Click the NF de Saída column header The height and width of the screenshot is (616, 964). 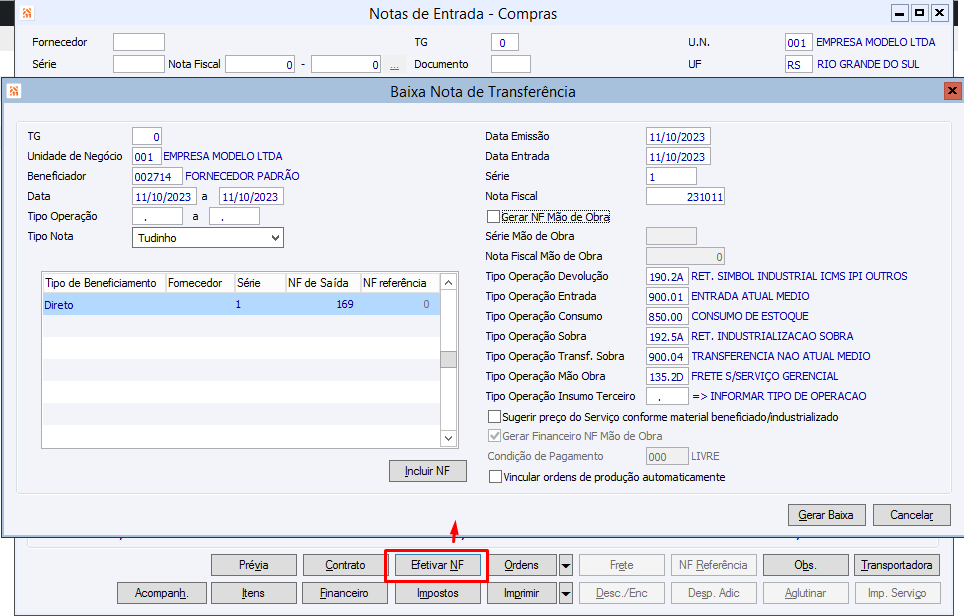pyautogui.click(x=322, y=283)
